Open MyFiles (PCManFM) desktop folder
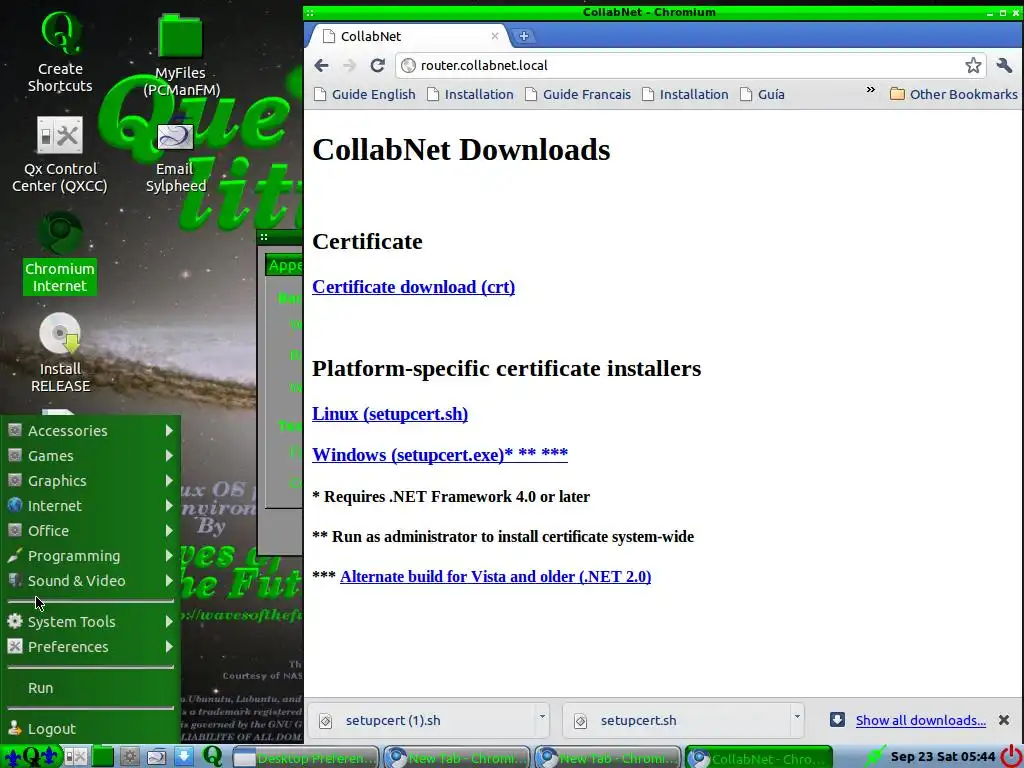 pos(181,56)
